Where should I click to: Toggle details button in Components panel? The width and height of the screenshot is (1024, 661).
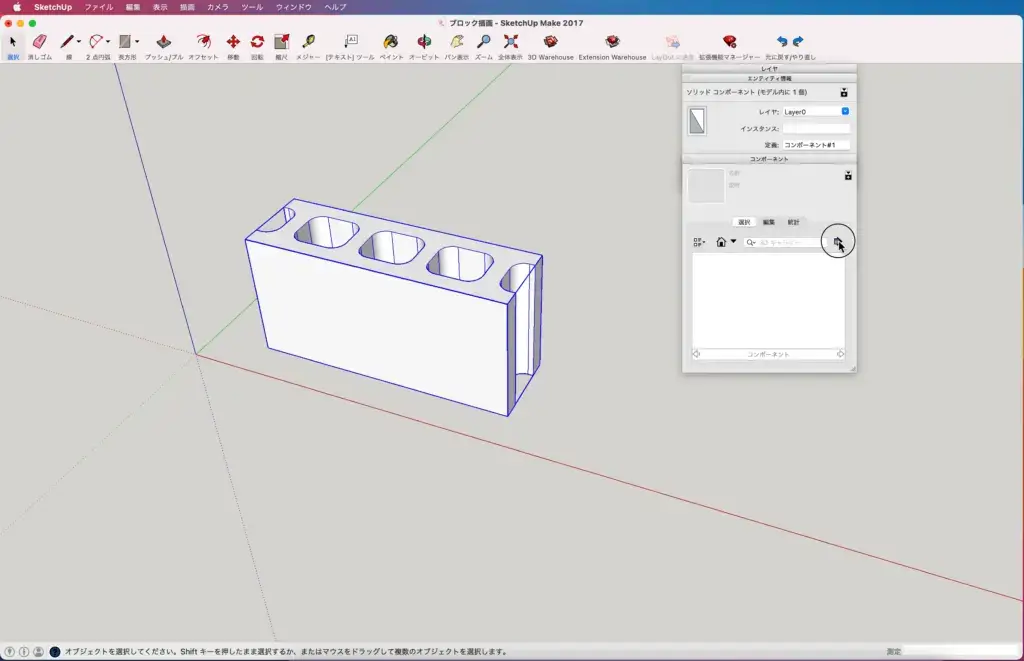point(848,175)
